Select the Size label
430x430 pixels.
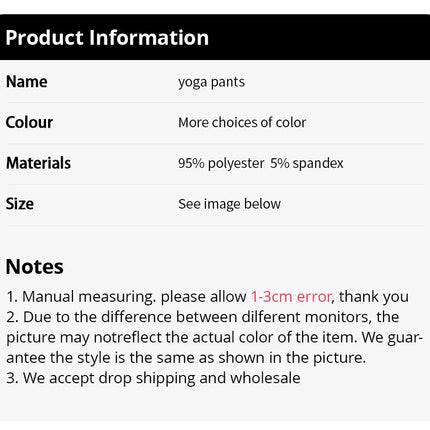[x=20, y=204]
